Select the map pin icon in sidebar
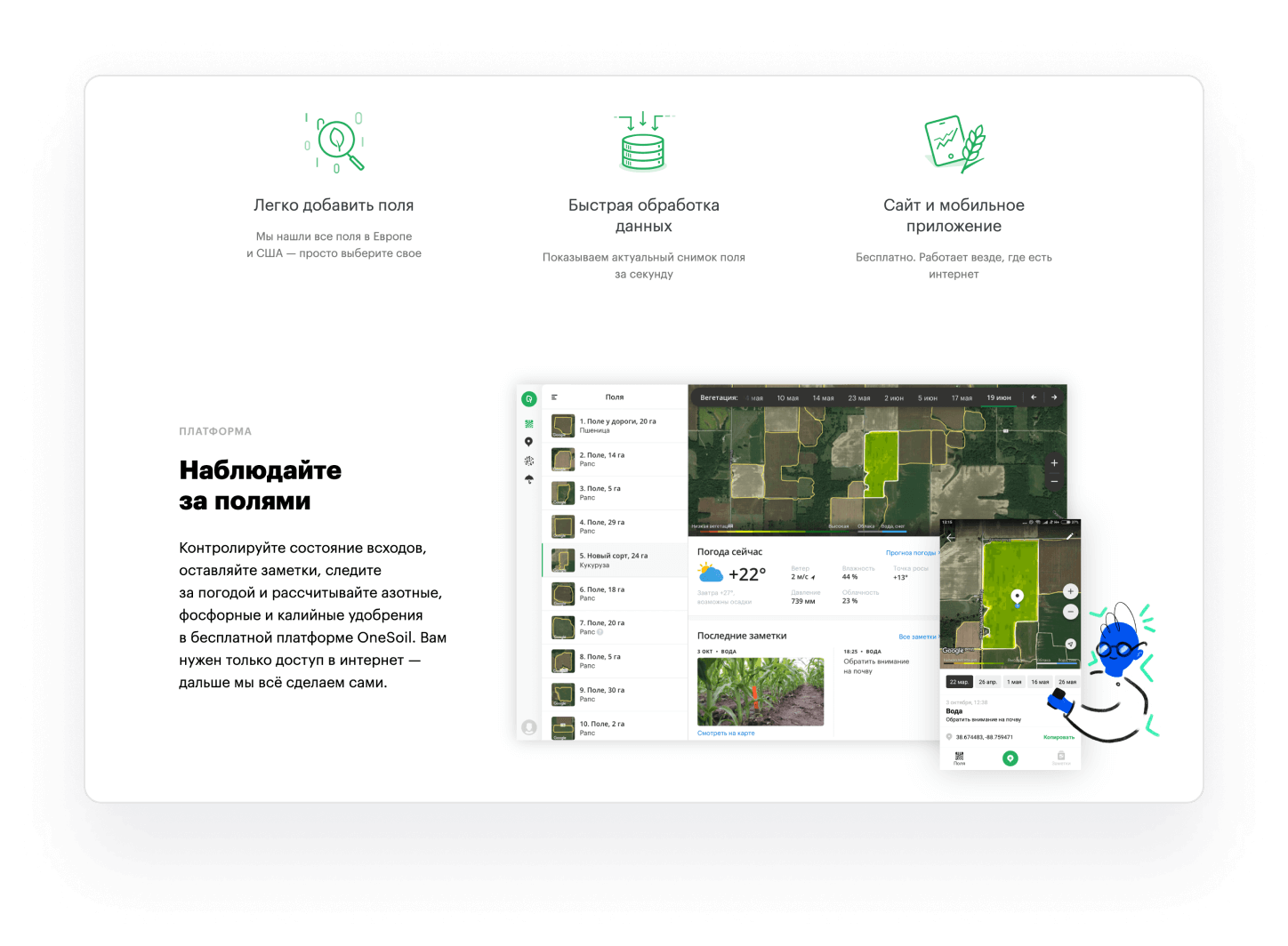The height and width of the screenshot is (946, 1288). coord(528,442)
